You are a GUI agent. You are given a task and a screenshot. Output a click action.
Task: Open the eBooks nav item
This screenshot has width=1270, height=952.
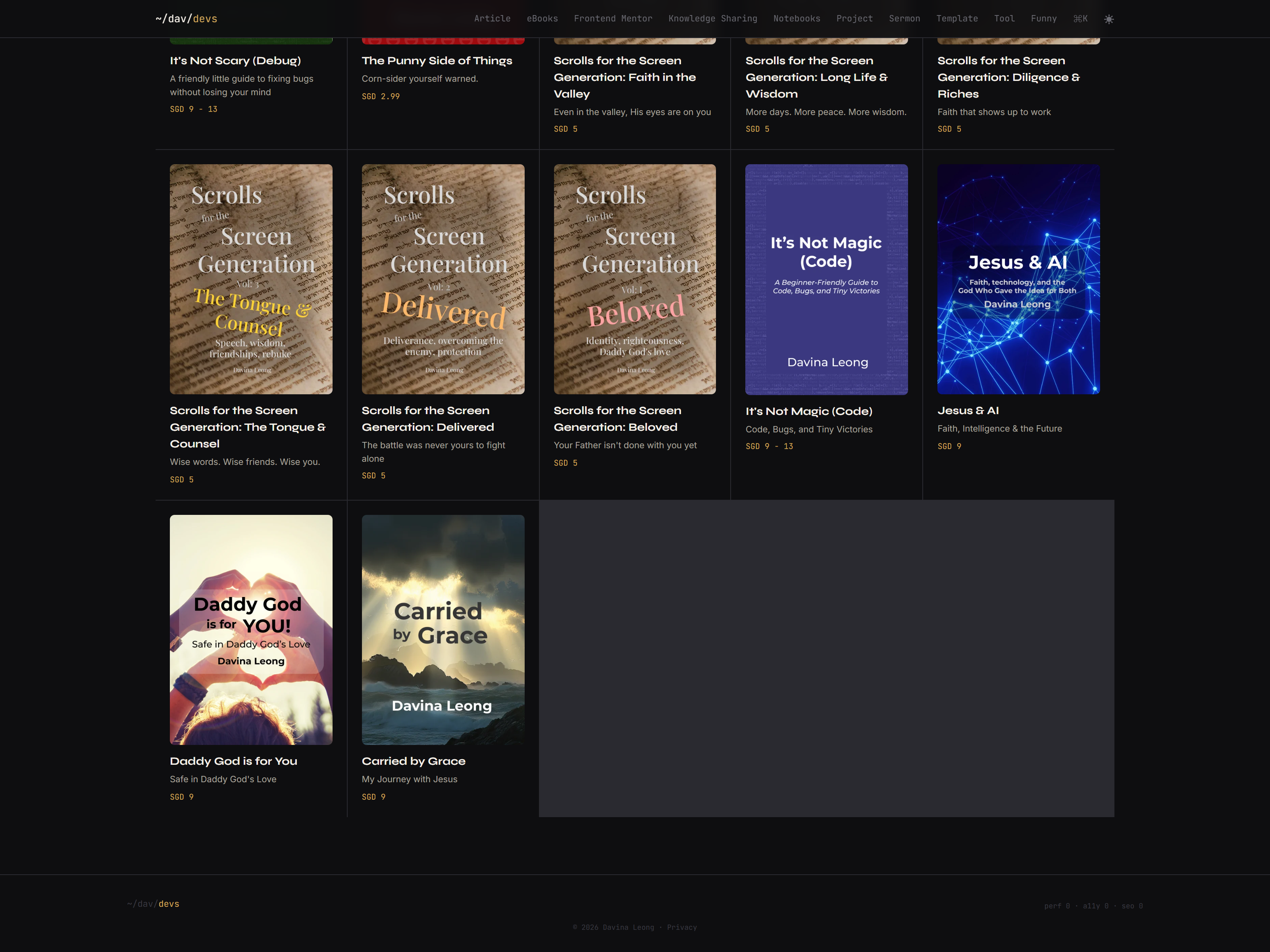542,19
